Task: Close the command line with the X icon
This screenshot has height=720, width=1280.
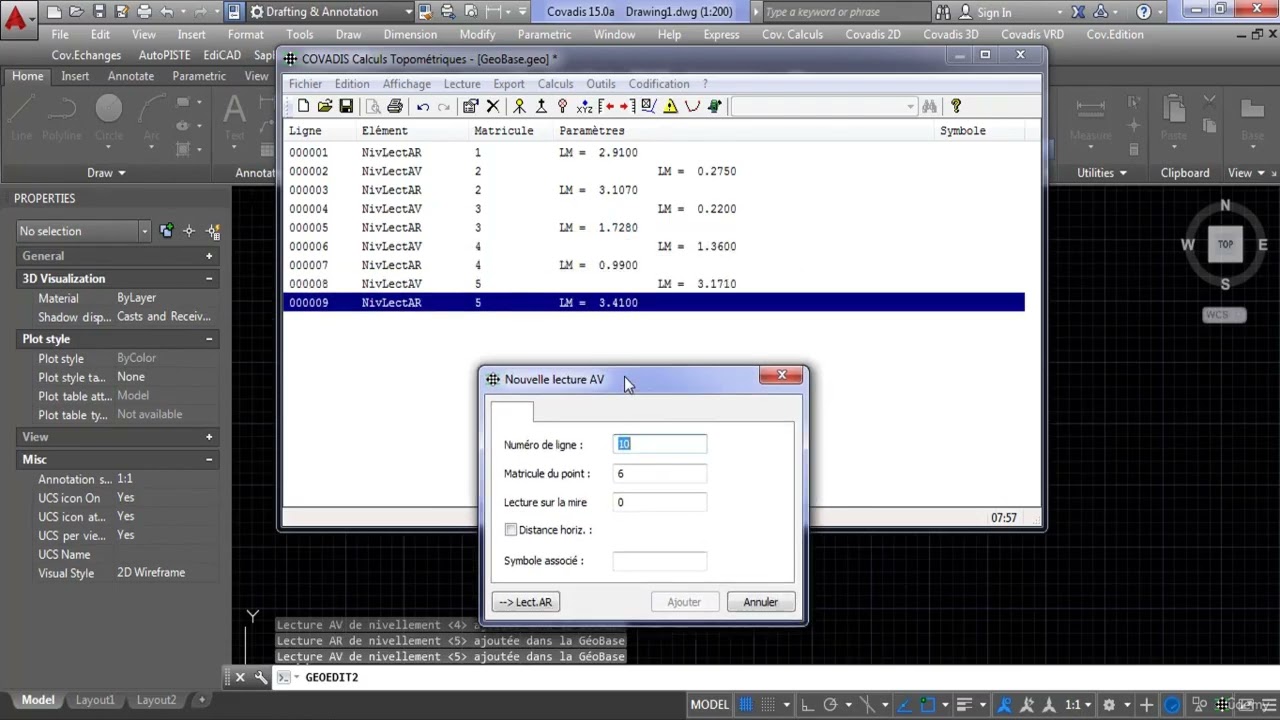Action: (x=240, y=677)
